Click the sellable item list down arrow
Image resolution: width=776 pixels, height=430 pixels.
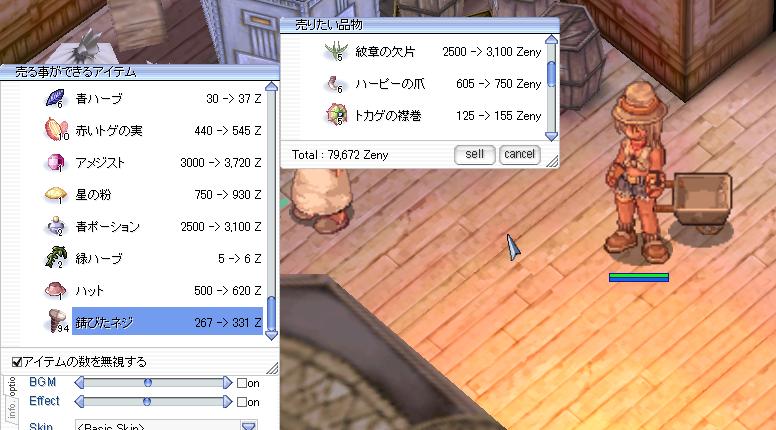[x=271, y=335]
